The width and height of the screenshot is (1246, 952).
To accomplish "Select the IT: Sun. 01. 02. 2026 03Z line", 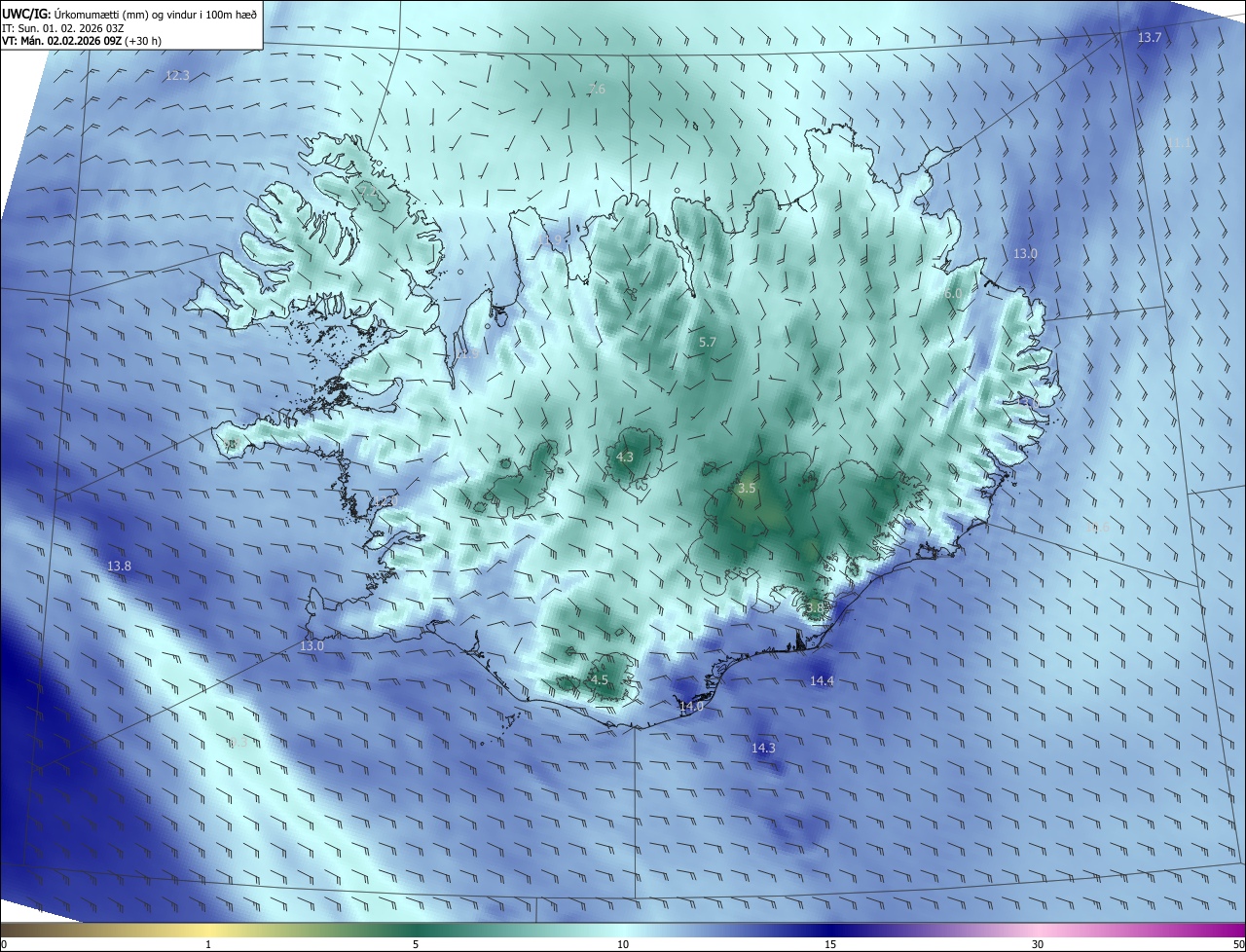I will (x=62, y=27).
